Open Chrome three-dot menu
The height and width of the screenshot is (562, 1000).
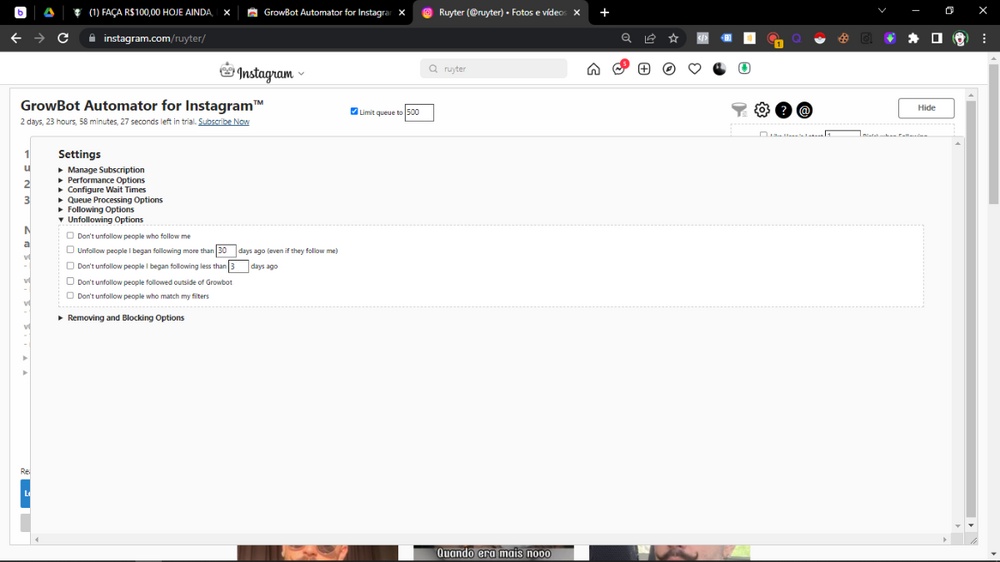point(984,38)
